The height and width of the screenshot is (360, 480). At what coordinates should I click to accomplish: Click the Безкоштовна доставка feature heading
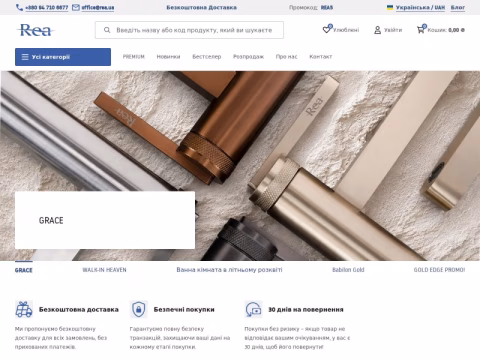point(79,309)
